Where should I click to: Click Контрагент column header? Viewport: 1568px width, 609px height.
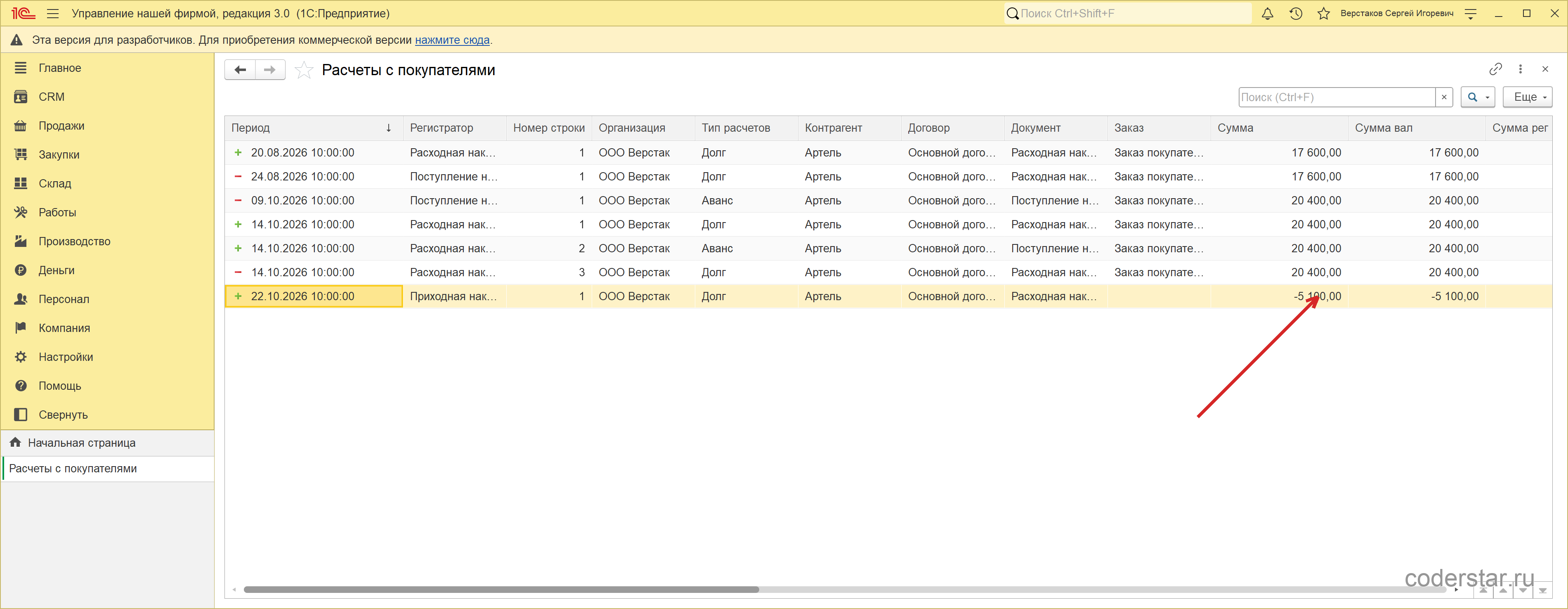[x=849, y=128]
